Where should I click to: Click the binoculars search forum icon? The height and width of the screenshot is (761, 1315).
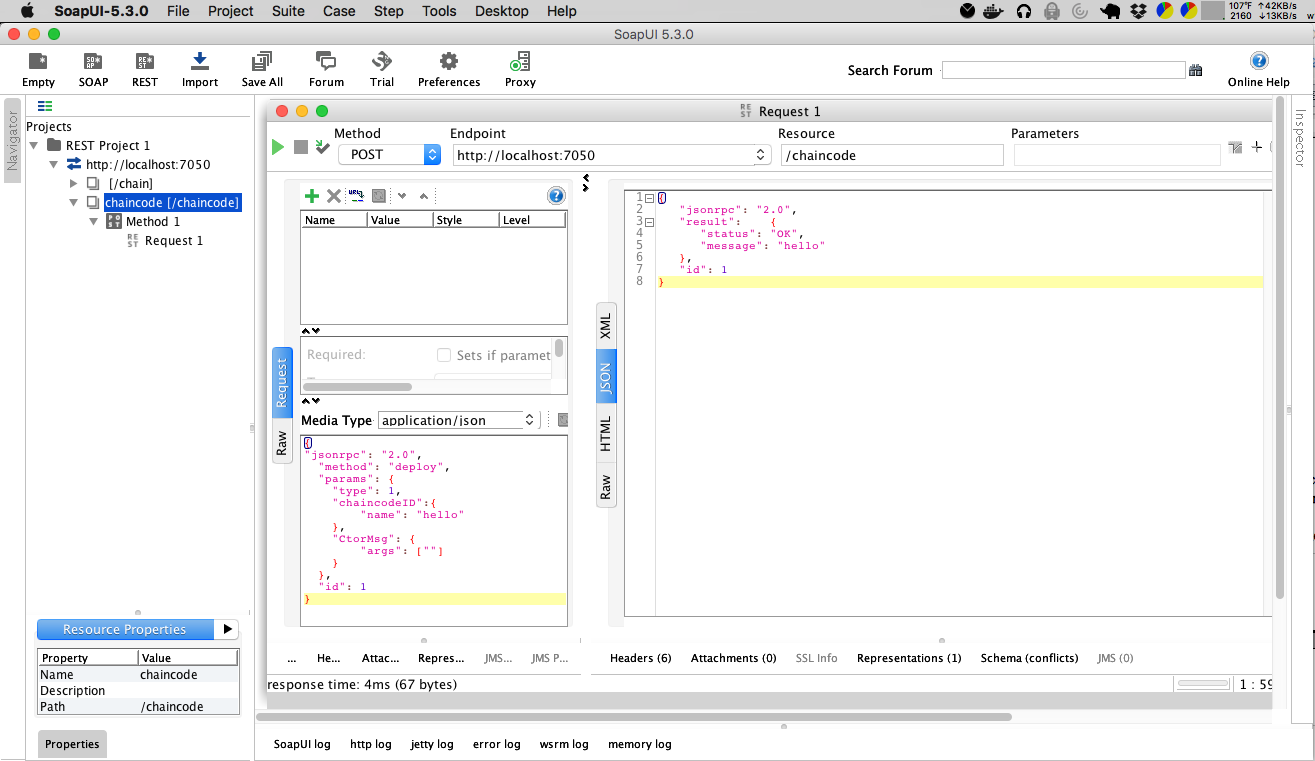[1195, 70]
